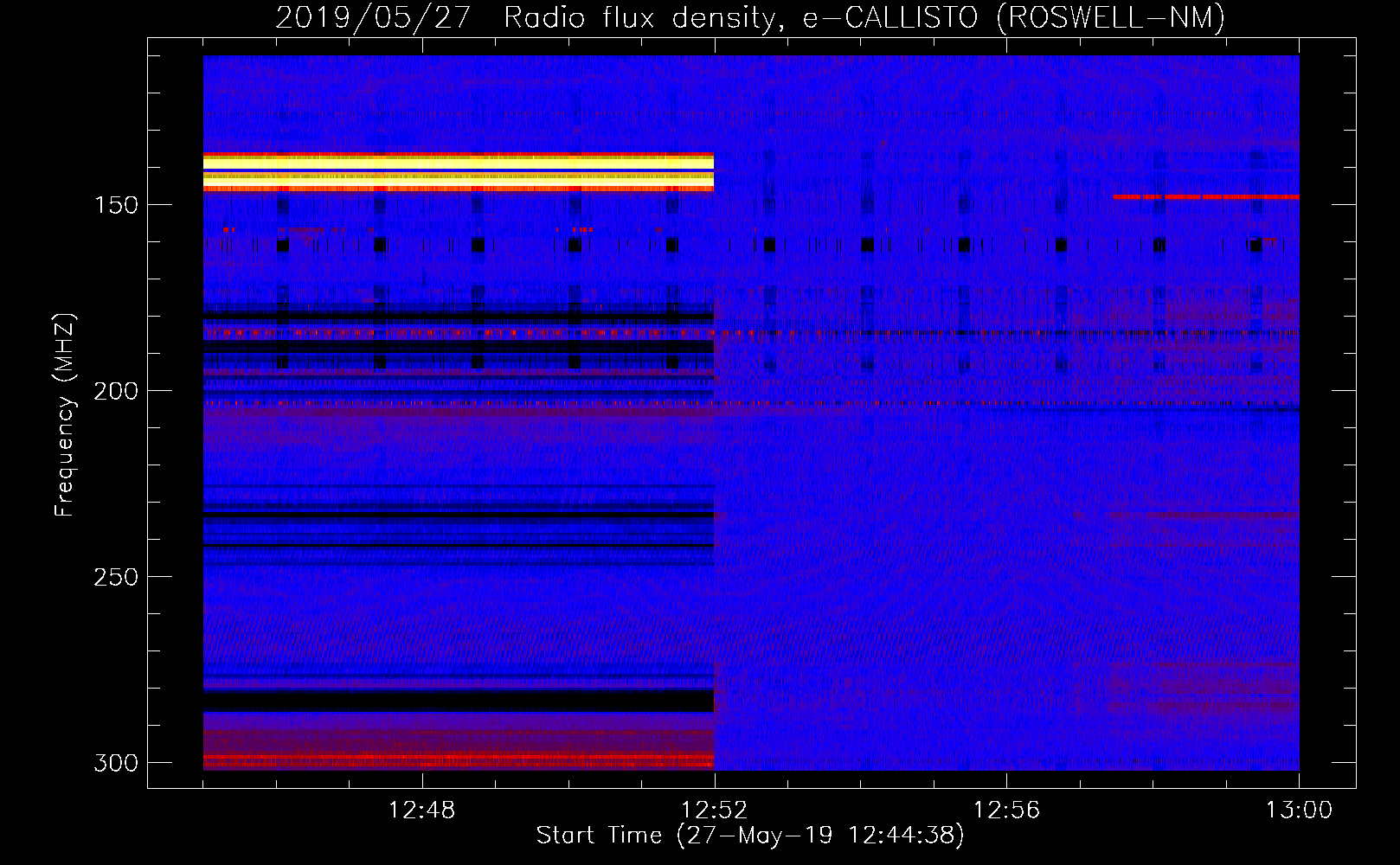The height and width of the screenshot is (865, 1400).
Task: Click the '200' frequency tick label
Action: click(116, 391)
